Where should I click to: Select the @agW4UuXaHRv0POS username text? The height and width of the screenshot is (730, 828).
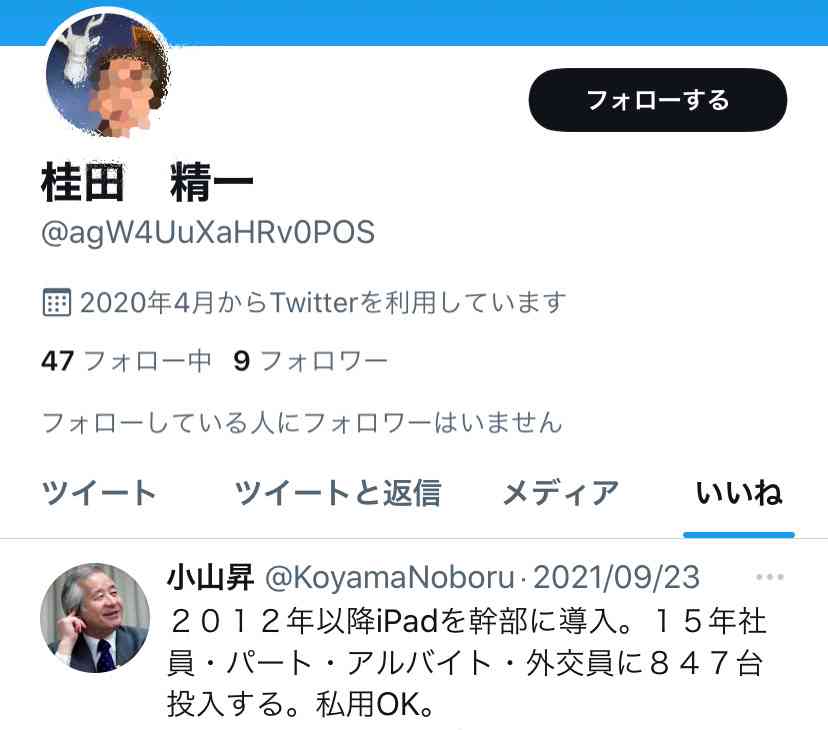(x=208, y=233)
